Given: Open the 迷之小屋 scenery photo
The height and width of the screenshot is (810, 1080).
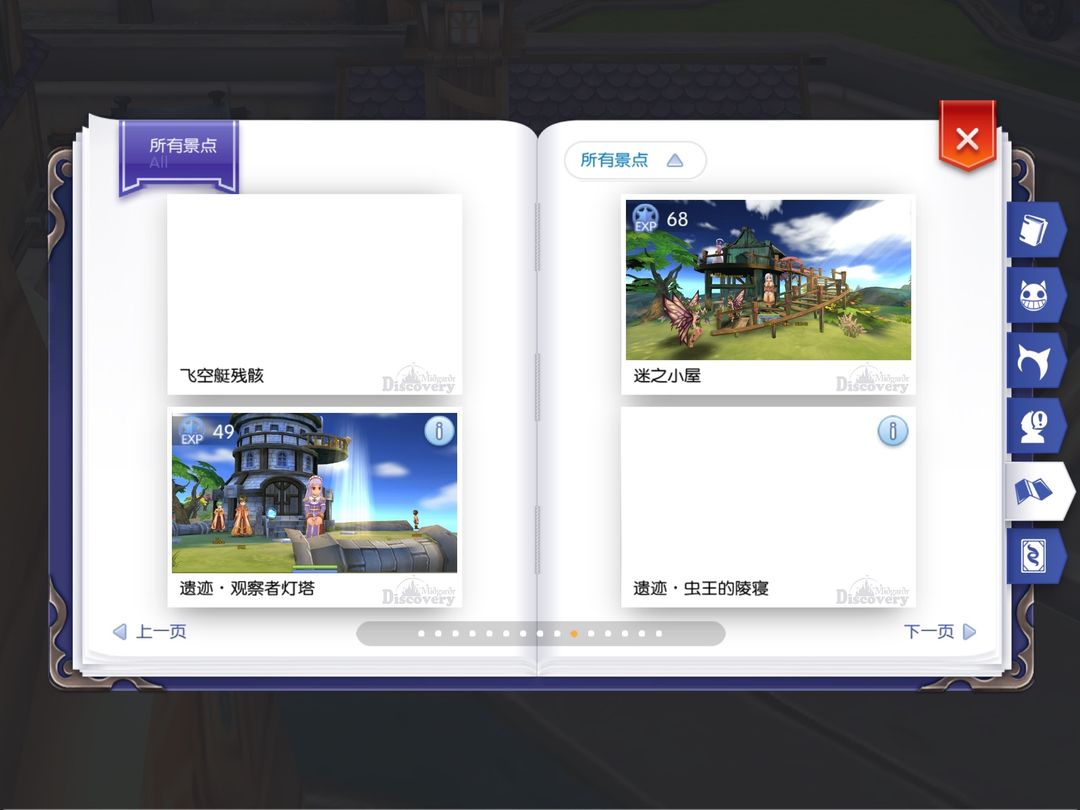Looking at the screenshot, I should point(768,280).
